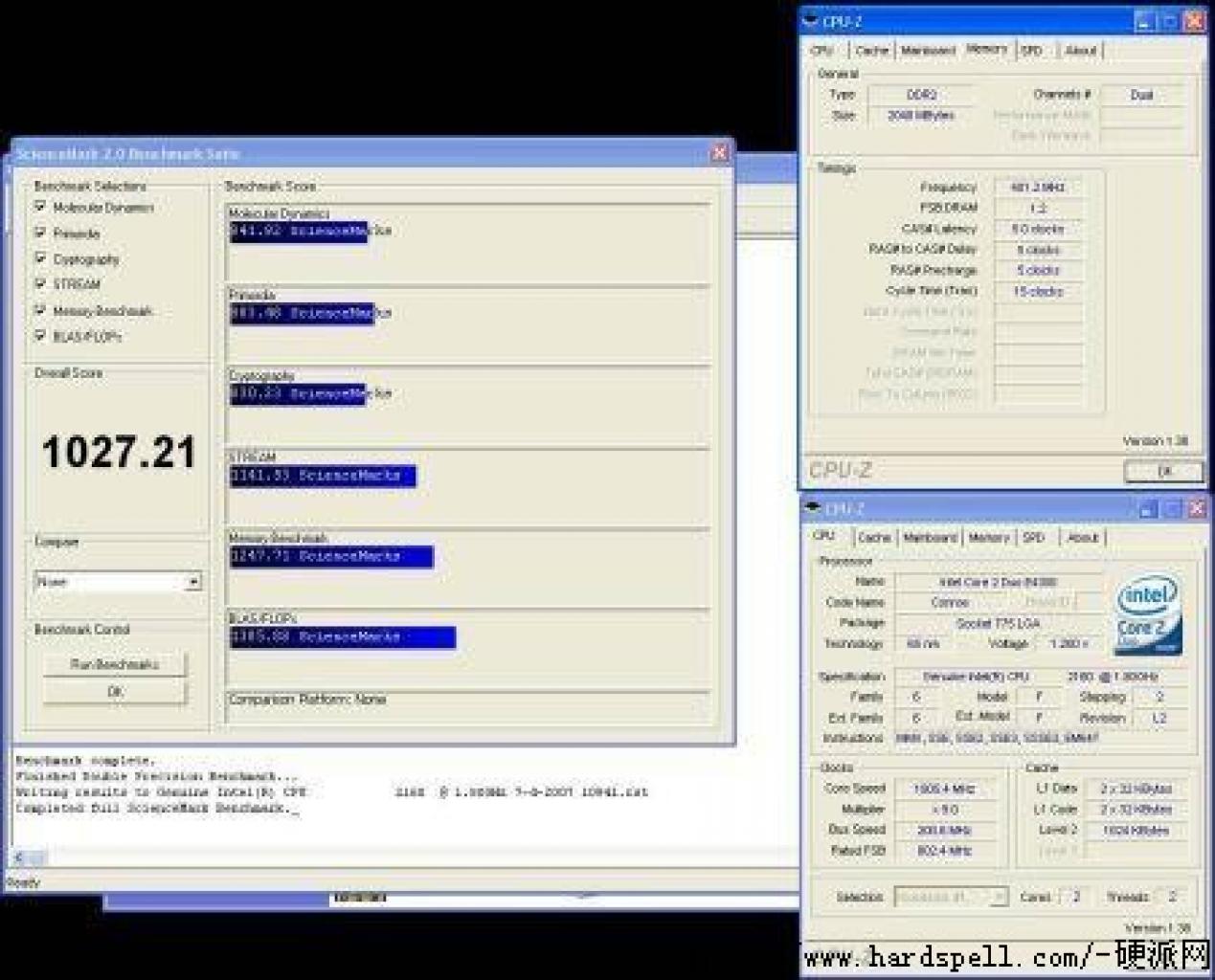Toggle the Primordia benchmark checkbox
This screenshot has height=980, width=1215.
click(x=40, y=232)
